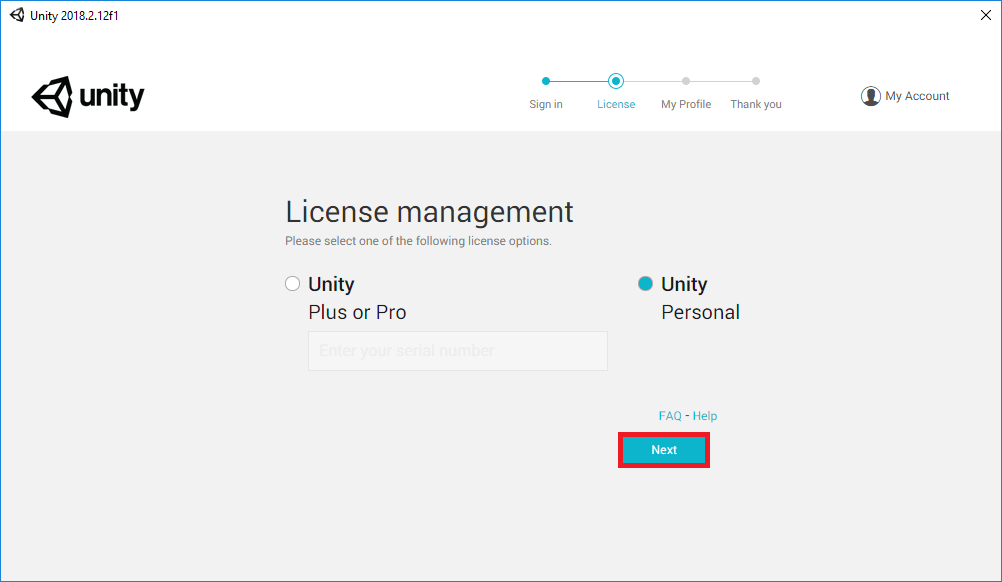This screenshot has height=582, width=1002.
Task: Click the serial number input field
Action: 457,351
